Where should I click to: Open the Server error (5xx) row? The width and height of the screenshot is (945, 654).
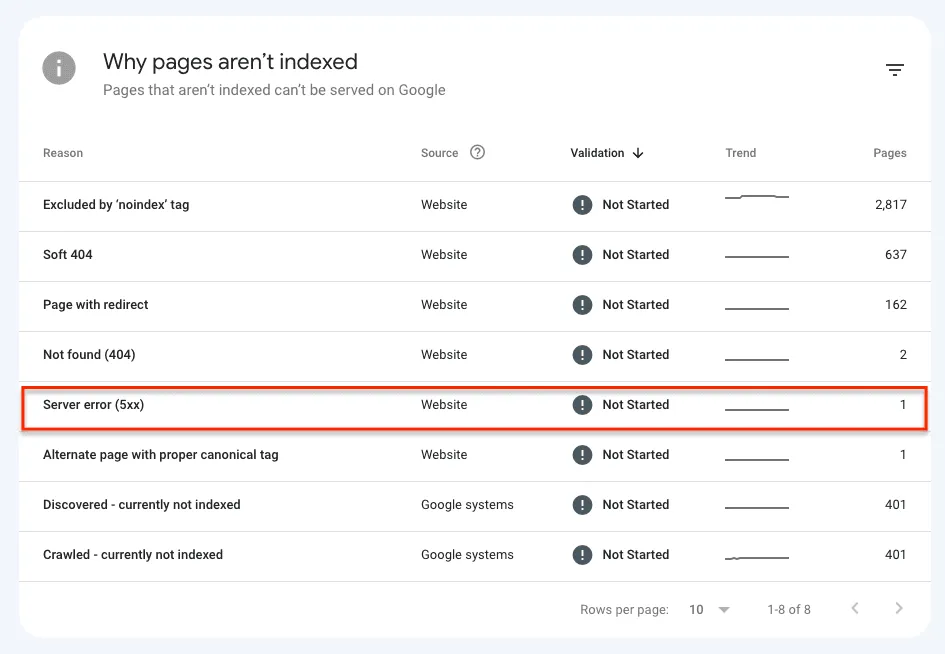475,406
